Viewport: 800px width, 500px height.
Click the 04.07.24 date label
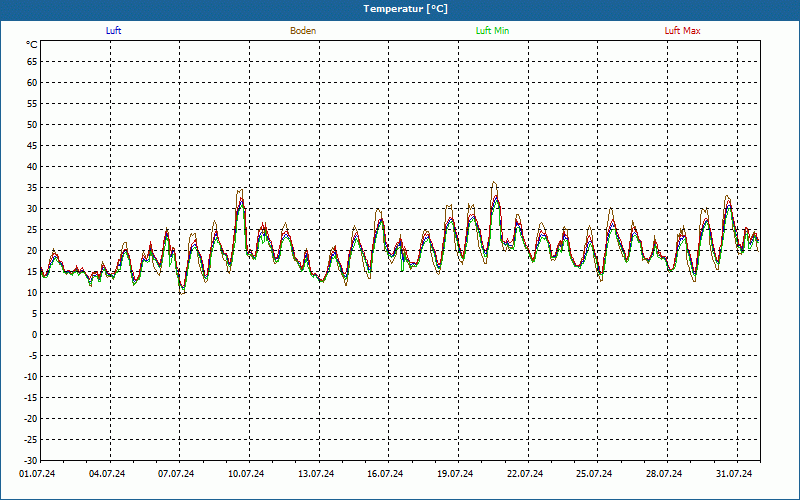point(107,474)
